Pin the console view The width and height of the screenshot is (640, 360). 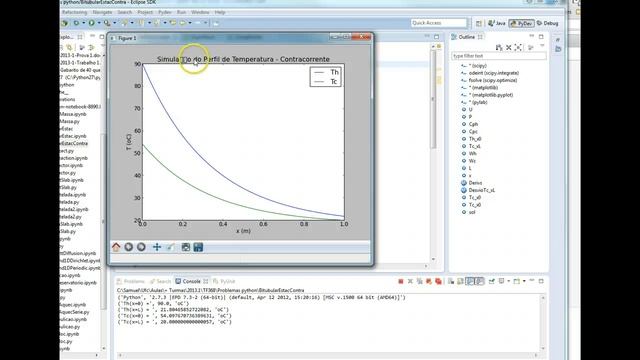(x=491, y=281)
